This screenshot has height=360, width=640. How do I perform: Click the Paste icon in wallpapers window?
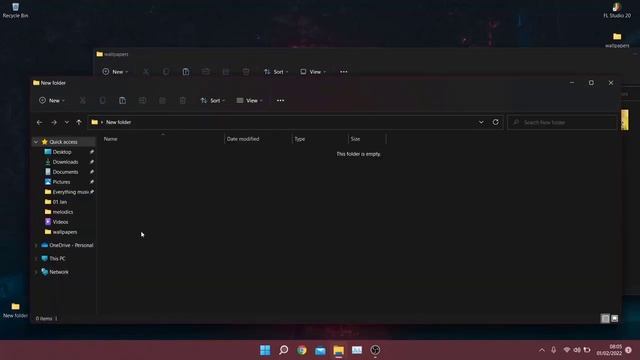[x=186, y=72]
